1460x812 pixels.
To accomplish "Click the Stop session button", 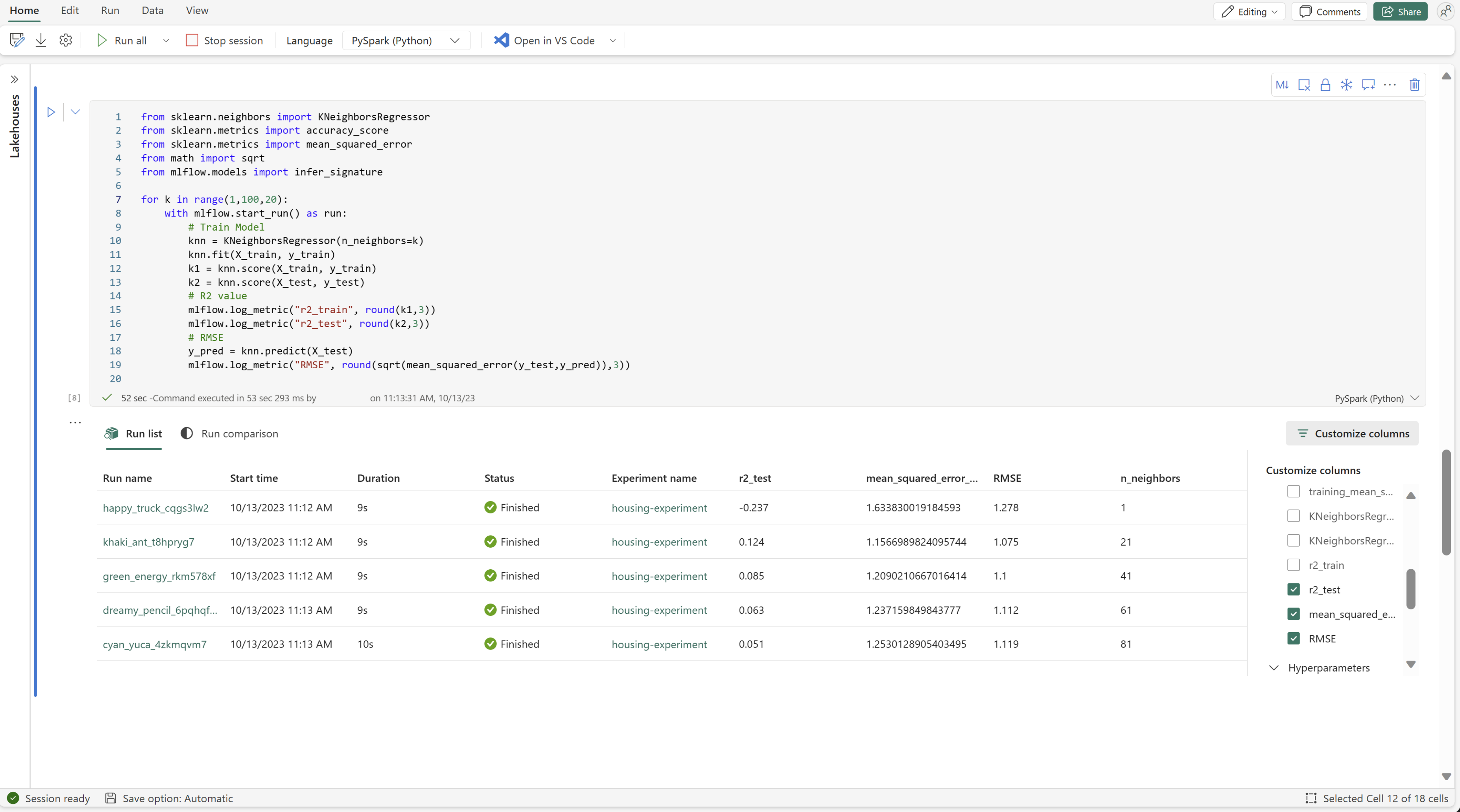I will (x=225, y=40).
